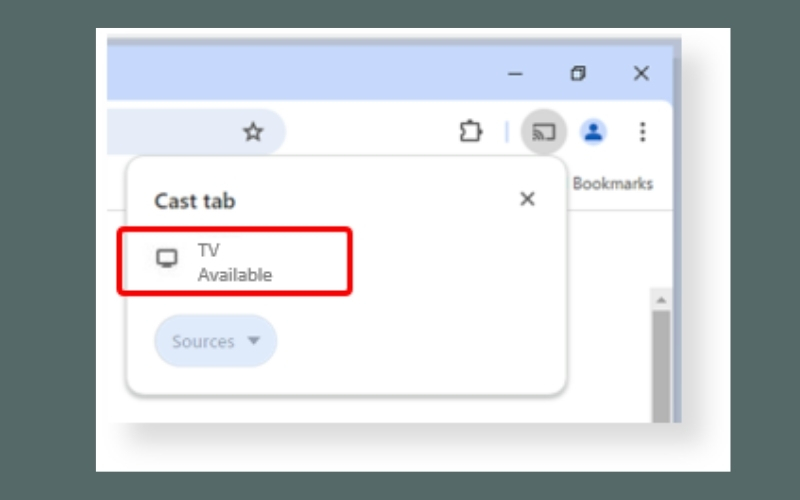The image size is (800, 500).
Task: Open the Bookmarks folder on the bookmarks bar
Action: point(612,184)
